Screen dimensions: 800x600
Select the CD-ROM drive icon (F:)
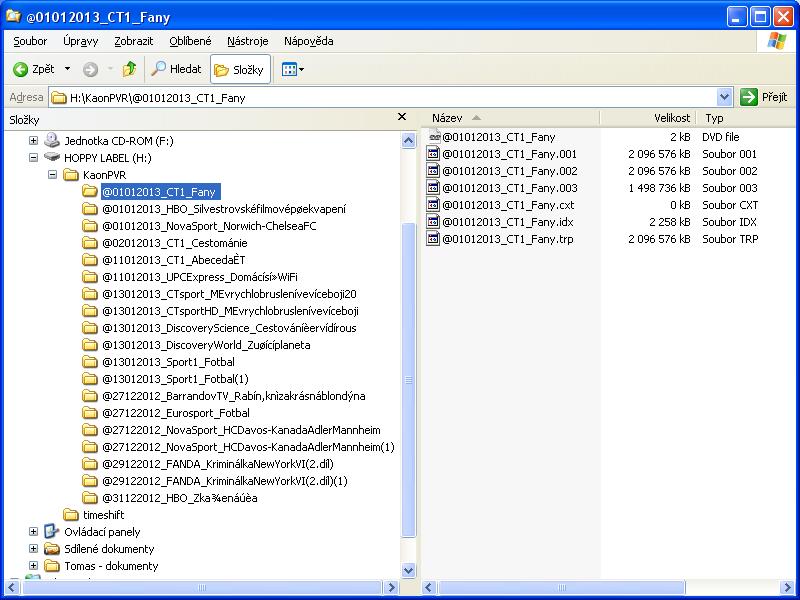click(52, 140)
